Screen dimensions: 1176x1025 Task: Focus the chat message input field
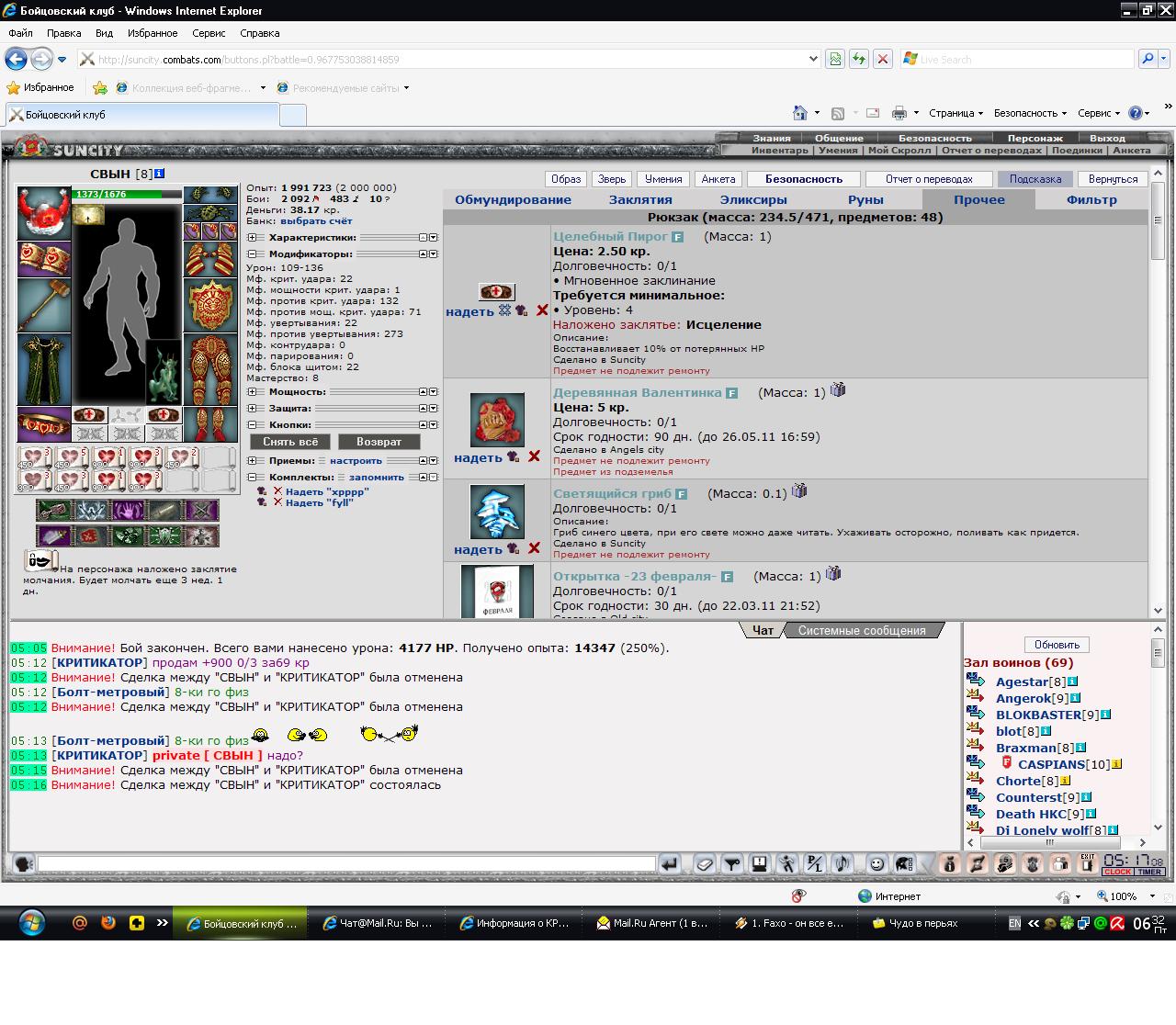pyautogui.click(x=346, y=864)
